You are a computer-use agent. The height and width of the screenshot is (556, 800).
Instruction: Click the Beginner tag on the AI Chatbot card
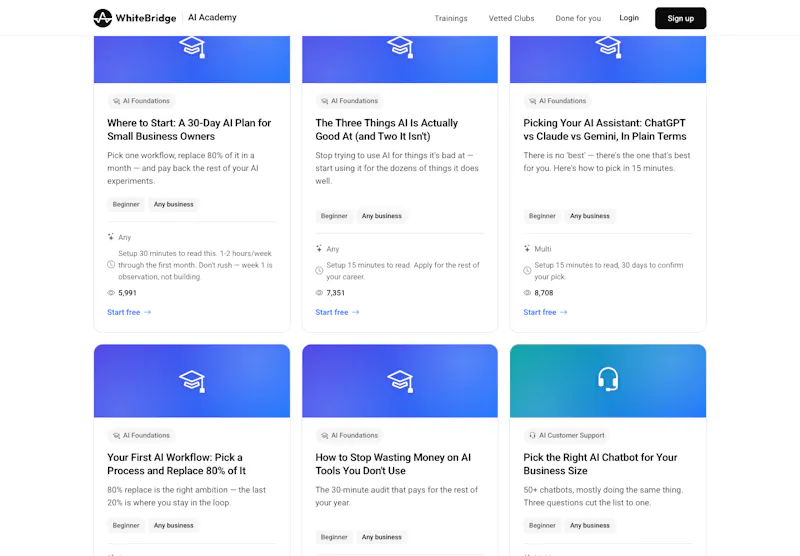click(x=542, y=525)
